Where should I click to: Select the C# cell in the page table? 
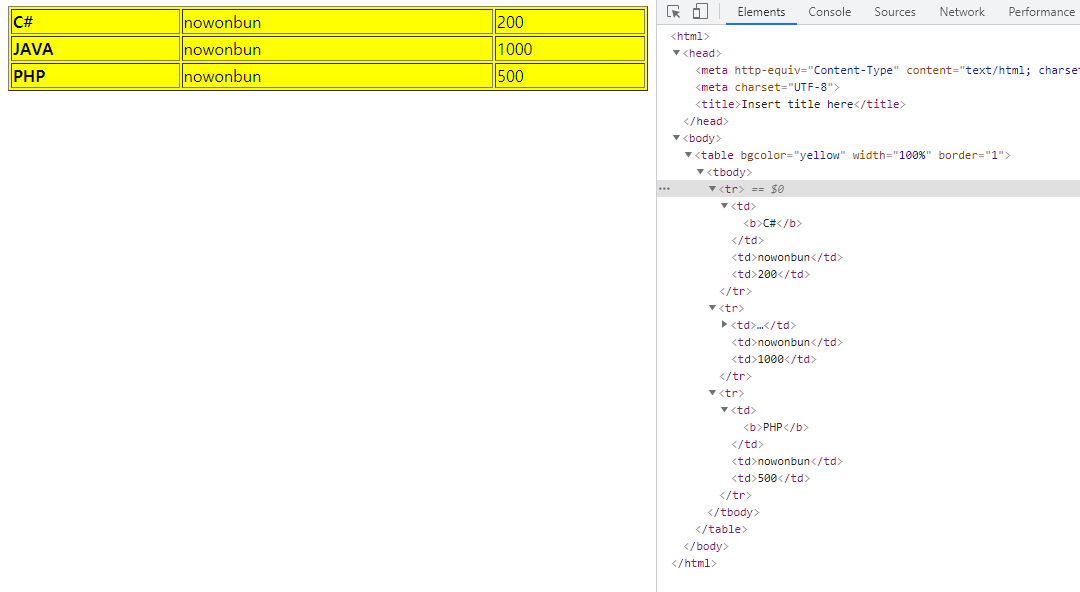(95, 22)
